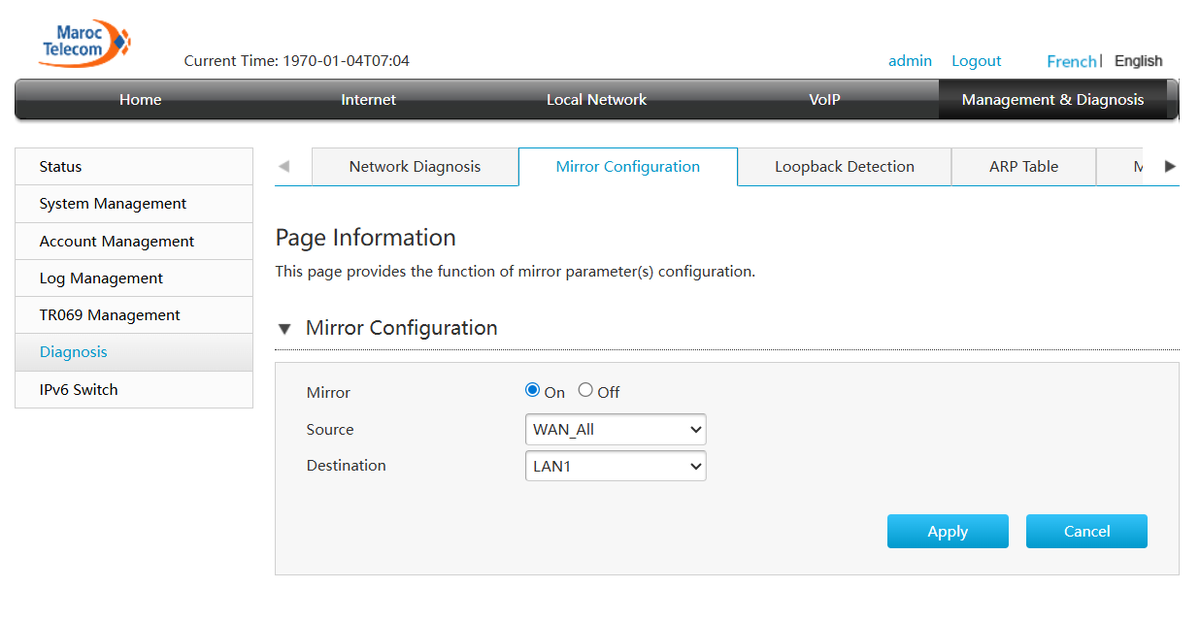The image size is (1200, 621).
Task: Open the Home menu
Action: pyautogui.click(x=140, y=100)
